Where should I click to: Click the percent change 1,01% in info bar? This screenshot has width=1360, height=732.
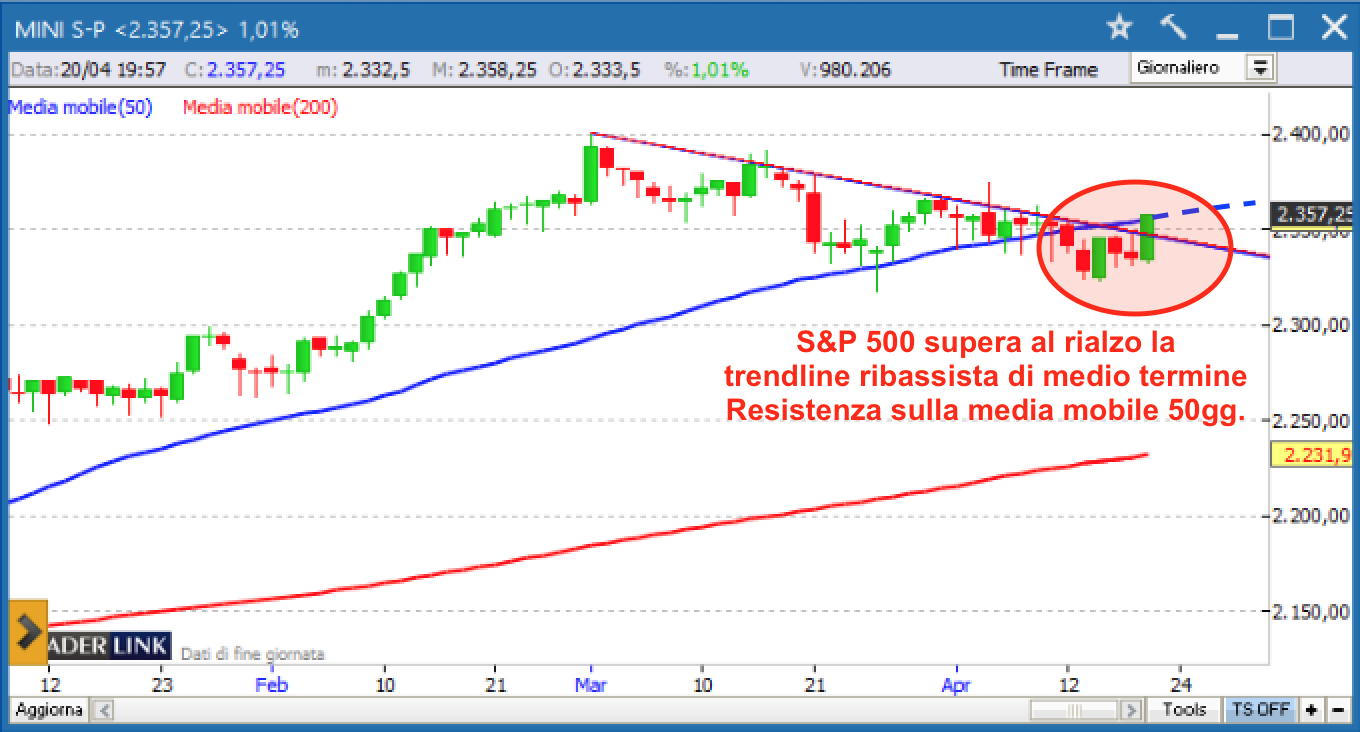707,70
